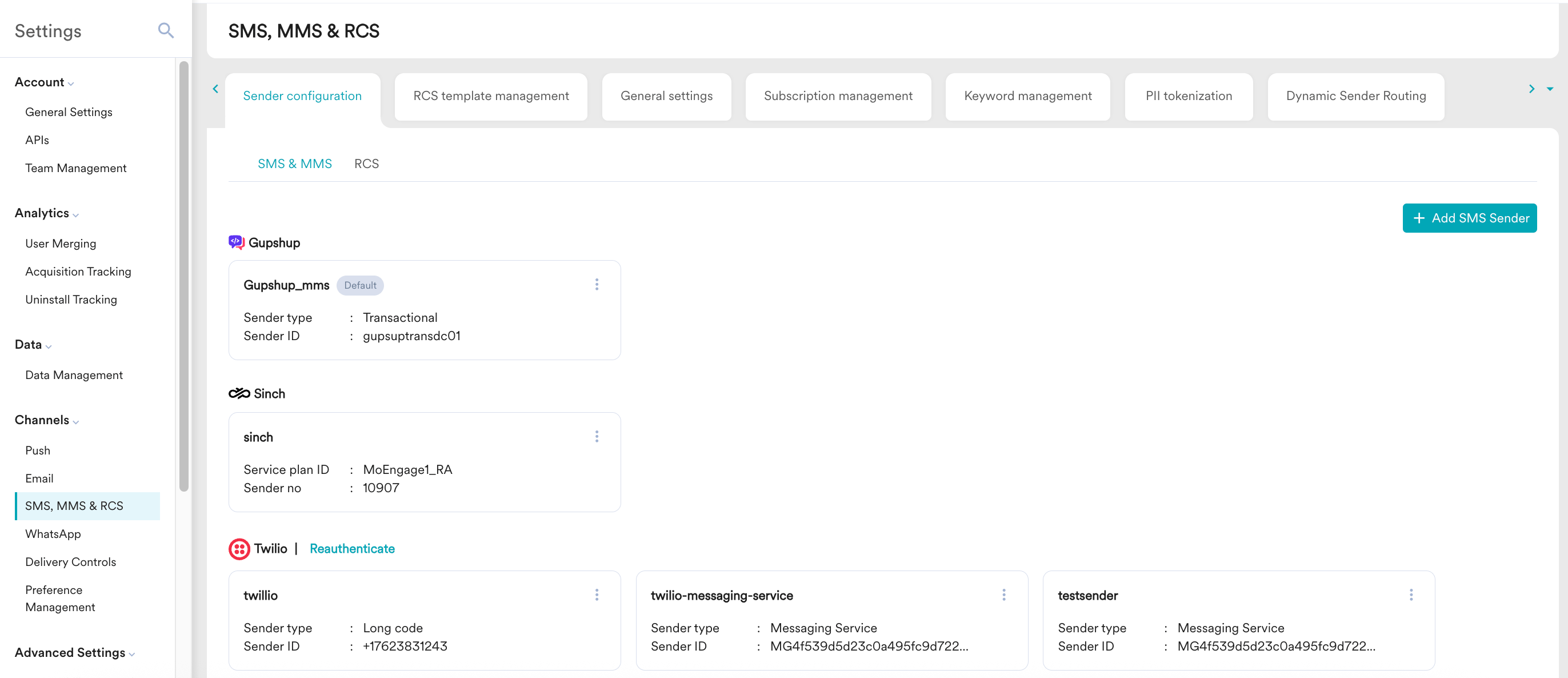Open WhatsApp channel settings
Viewport: 1568px width, 678px height.
53,535
